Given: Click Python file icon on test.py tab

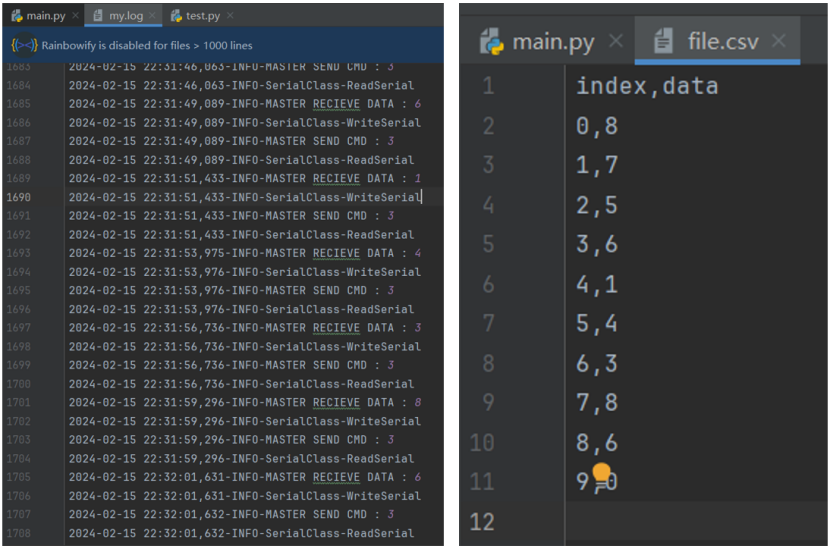Looking at the screenshot, I should point(176,16).
